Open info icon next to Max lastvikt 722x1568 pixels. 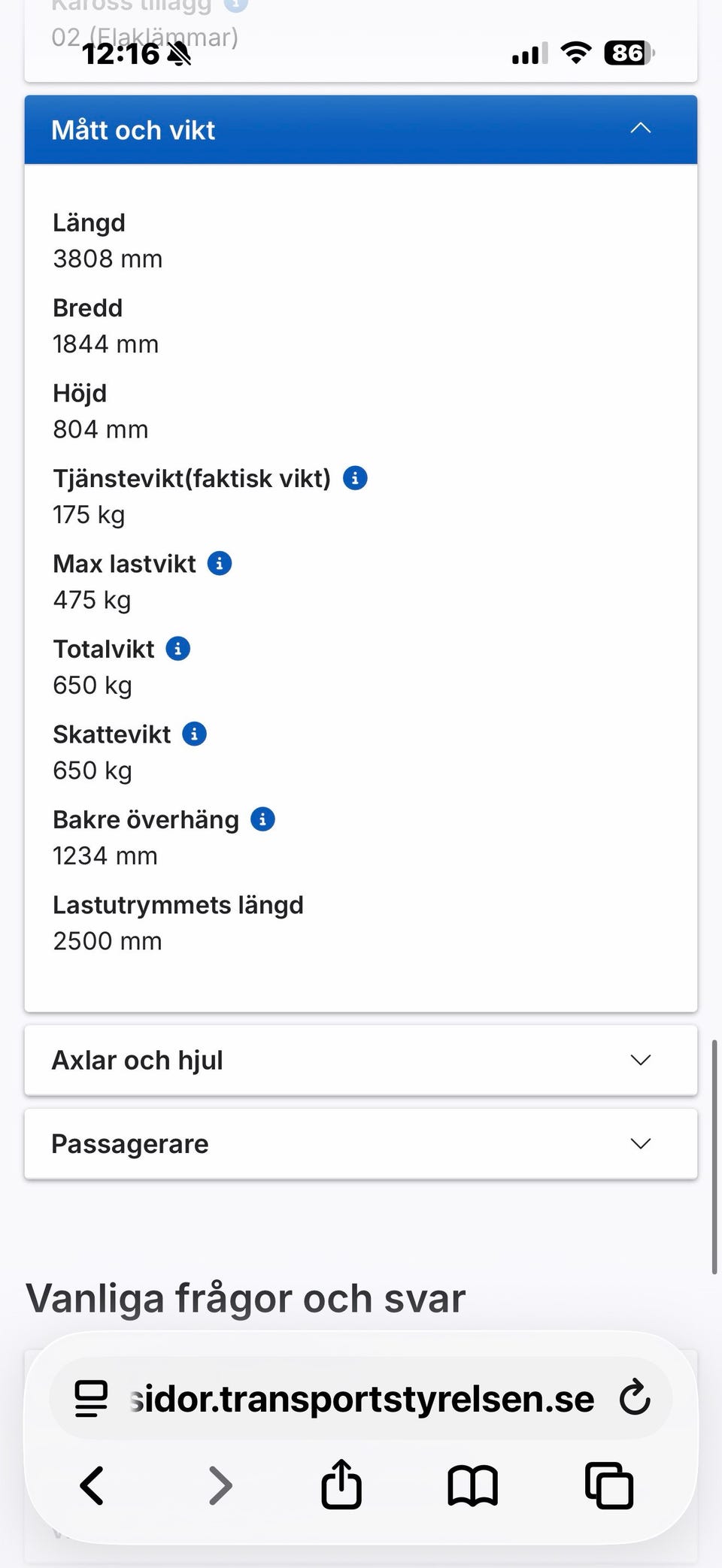(x=220, y=563)
